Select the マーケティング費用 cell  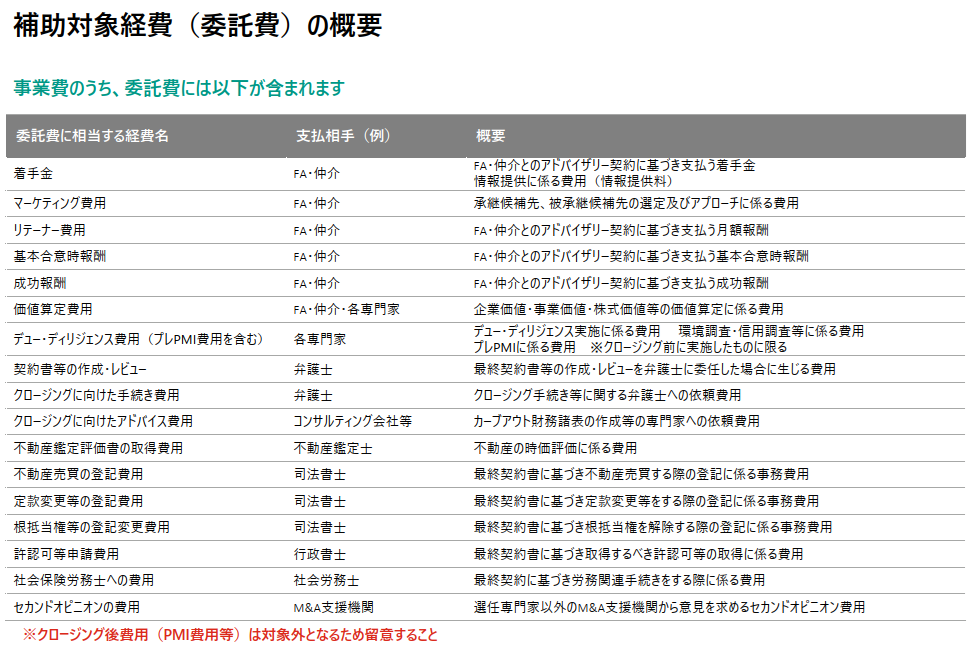point(60,204)
